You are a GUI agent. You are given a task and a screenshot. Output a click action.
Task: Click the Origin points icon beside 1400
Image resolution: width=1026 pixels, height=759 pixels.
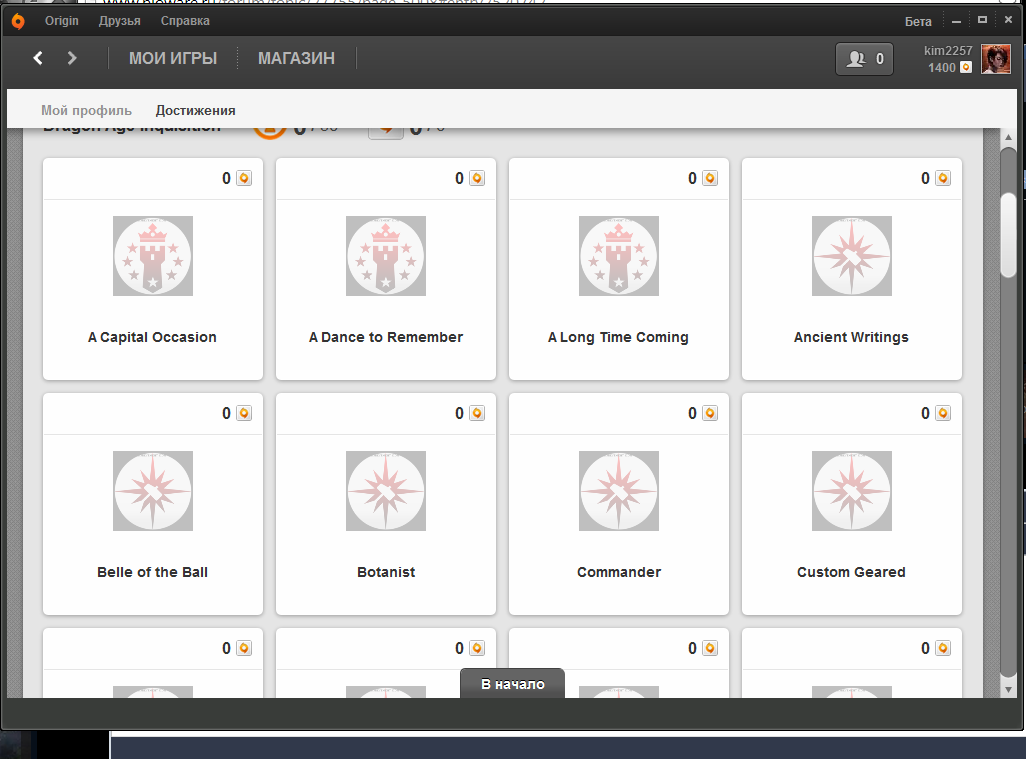(x=966, y=67)
